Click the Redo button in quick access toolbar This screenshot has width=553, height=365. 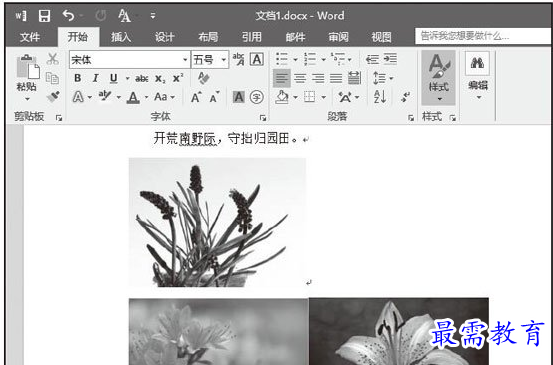(x=101, y=16)
